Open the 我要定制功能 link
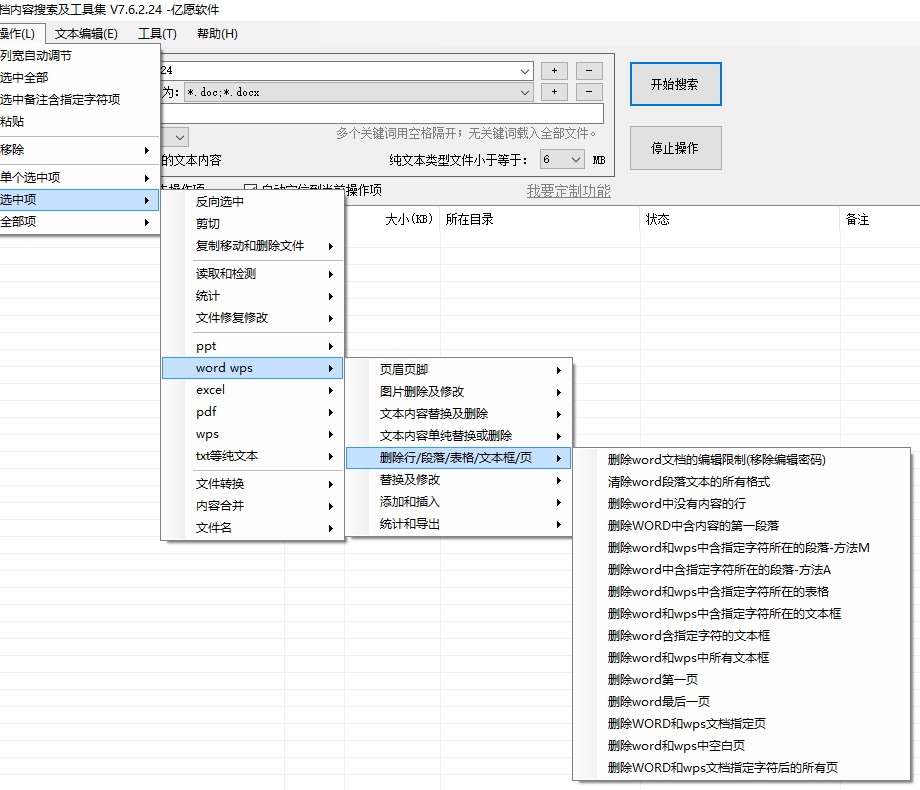This screenshot has height=790, width=920. pyautogui.click(x=568, y=190)
